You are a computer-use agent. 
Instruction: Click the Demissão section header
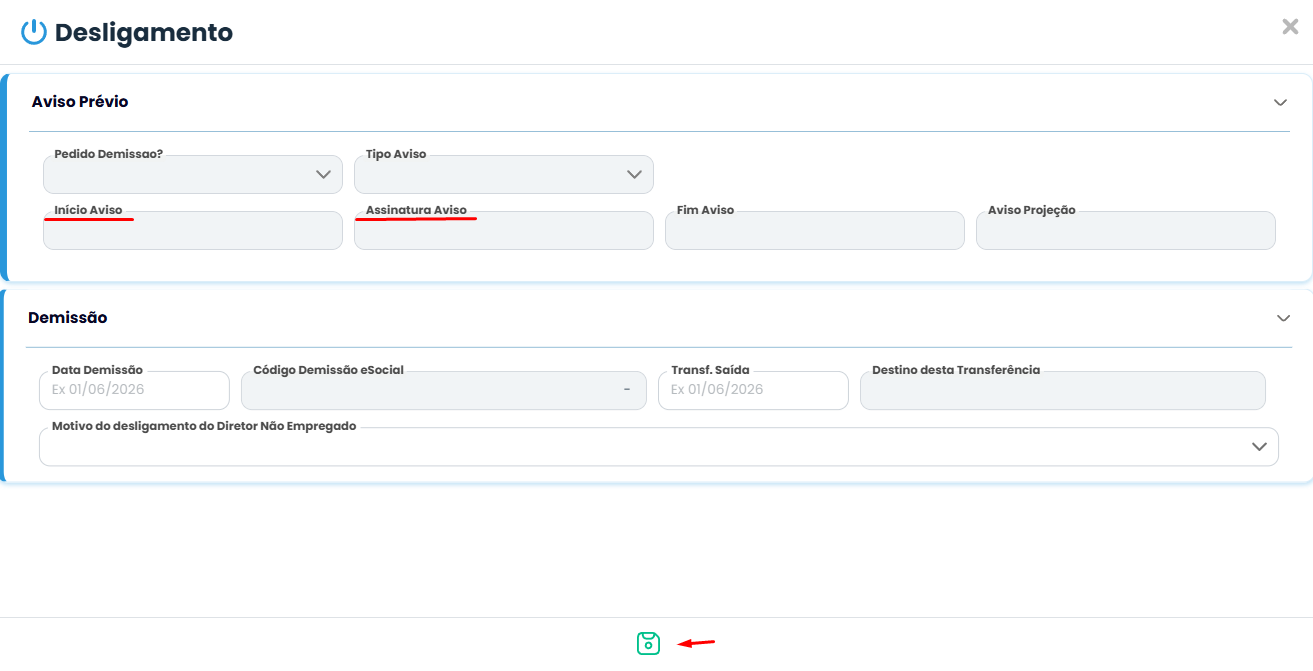68,318
